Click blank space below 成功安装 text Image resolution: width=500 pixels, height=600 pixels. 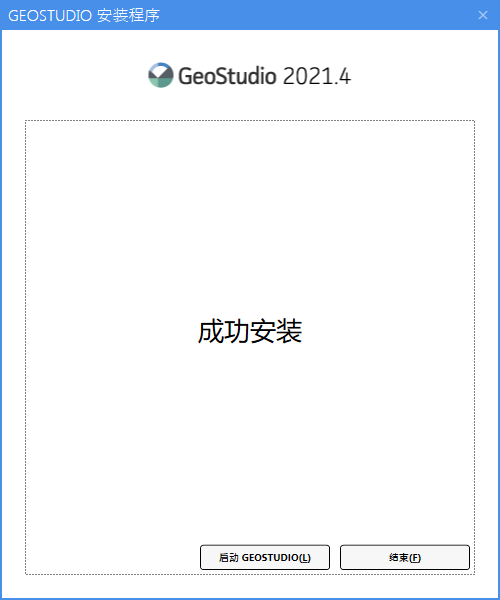tap(250, 440)
